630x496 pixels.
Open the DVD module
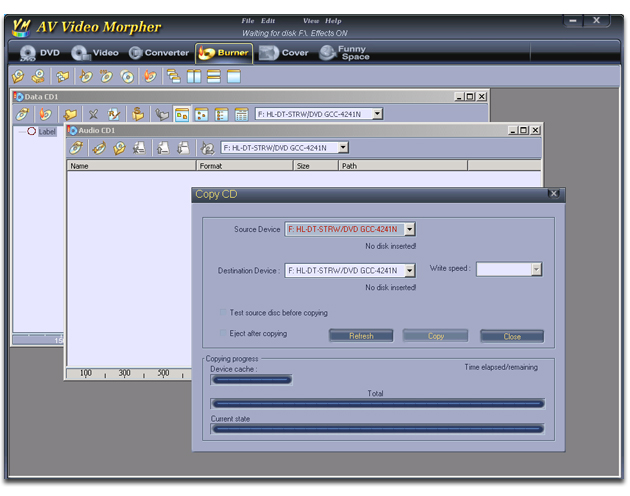coord(41,53)
